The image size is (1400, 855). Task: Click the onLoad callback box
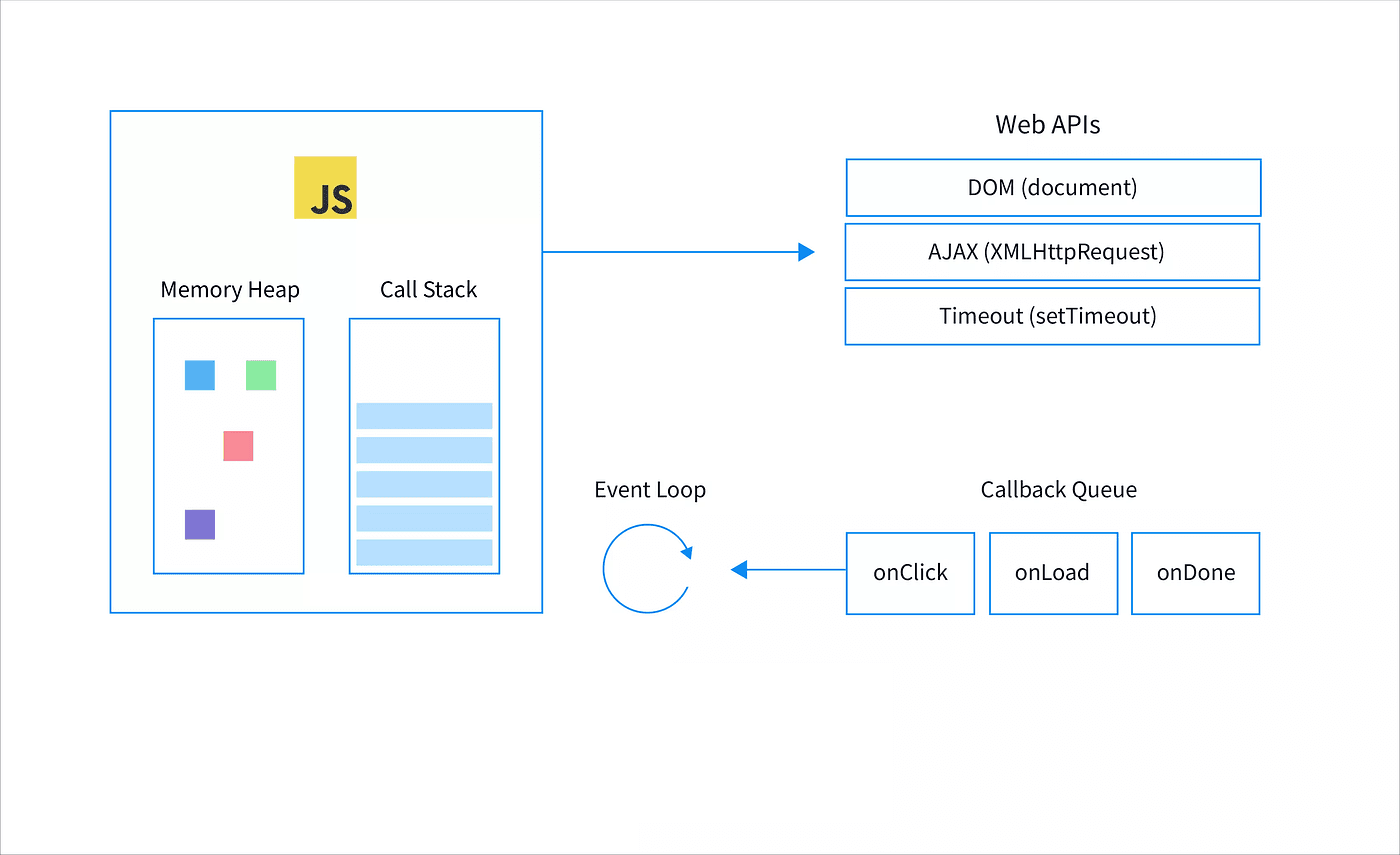(x=1053, y=573)
